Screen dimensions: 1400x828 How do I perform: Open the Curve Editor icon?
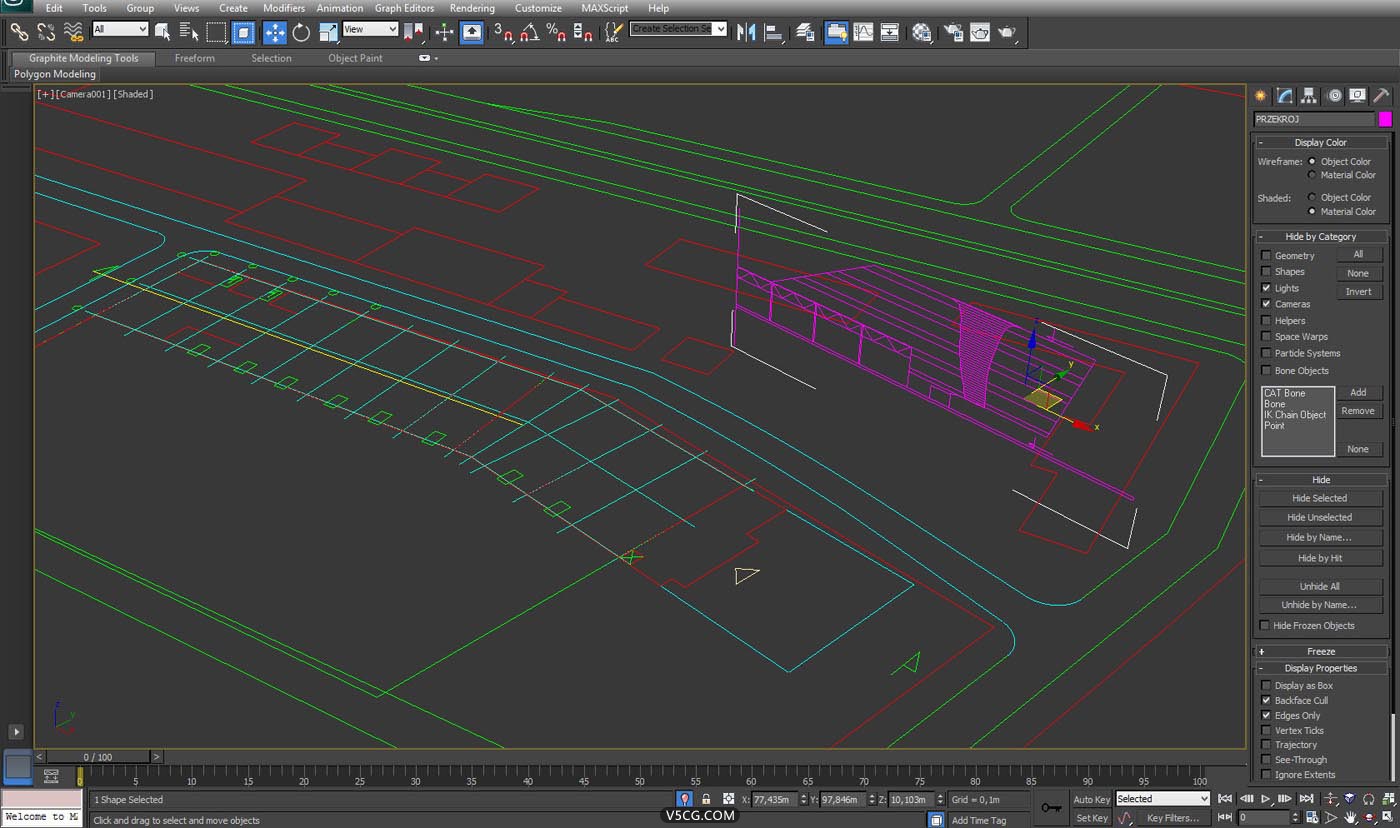863,32
